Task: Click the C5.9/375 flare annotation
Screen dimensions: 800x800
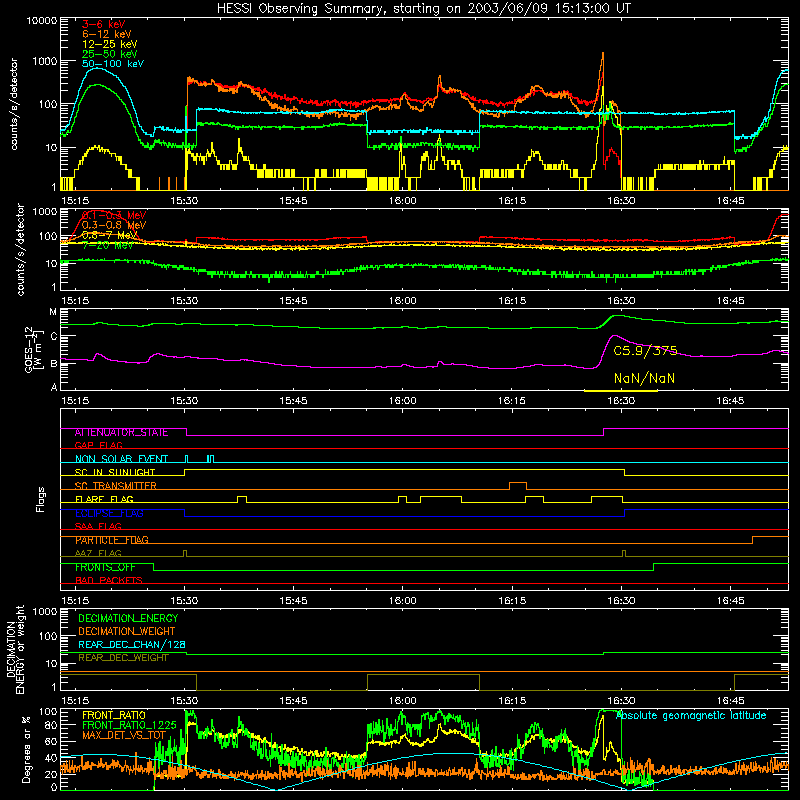Action: 645,351
